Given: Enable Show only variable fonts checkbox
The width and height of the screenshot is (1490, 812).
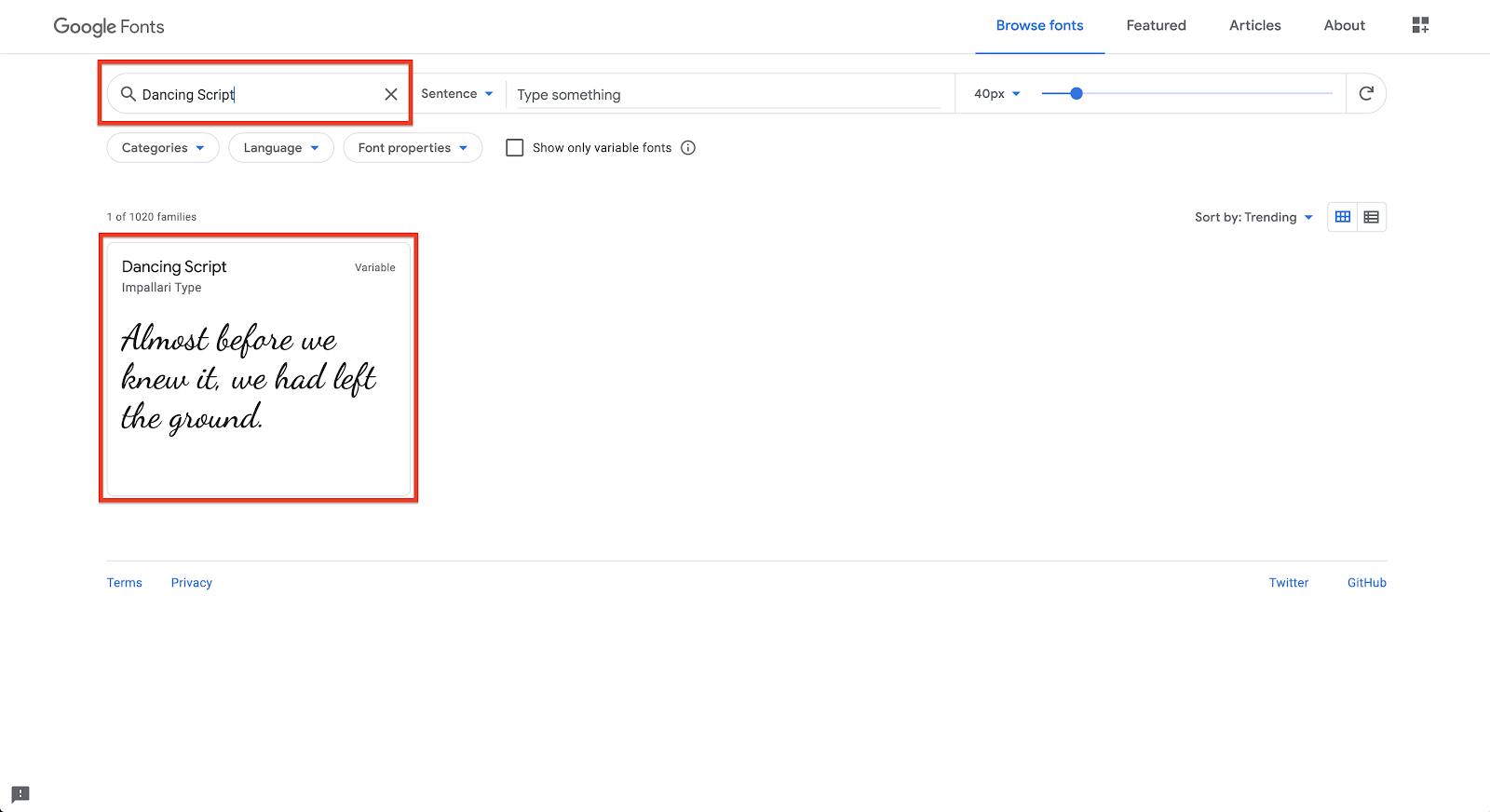Looking at the screenshot, I should tap(515, 148).
